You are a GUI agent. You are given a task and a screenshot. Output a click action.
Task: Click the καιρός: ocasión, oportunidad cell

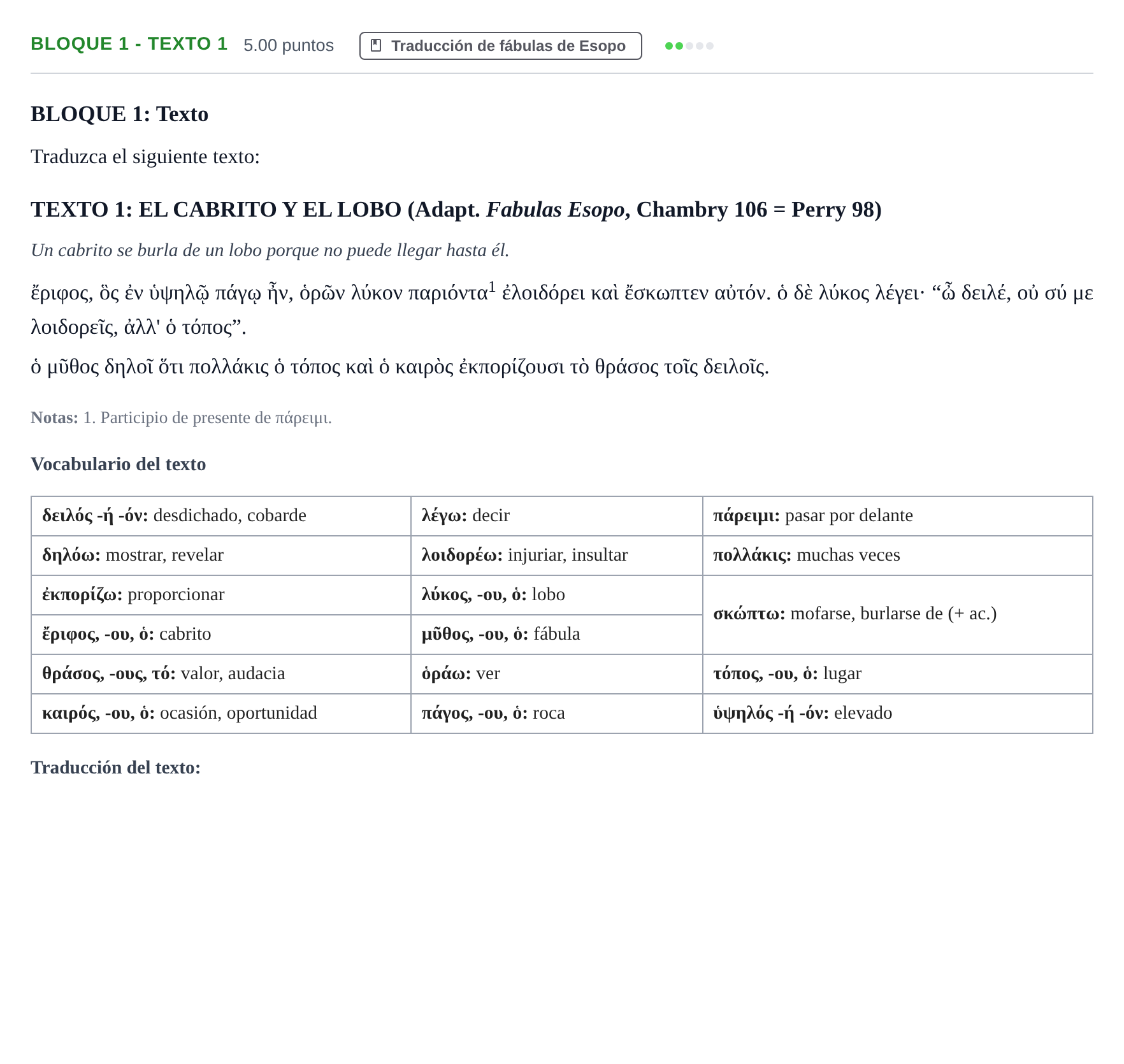(221, 714)
